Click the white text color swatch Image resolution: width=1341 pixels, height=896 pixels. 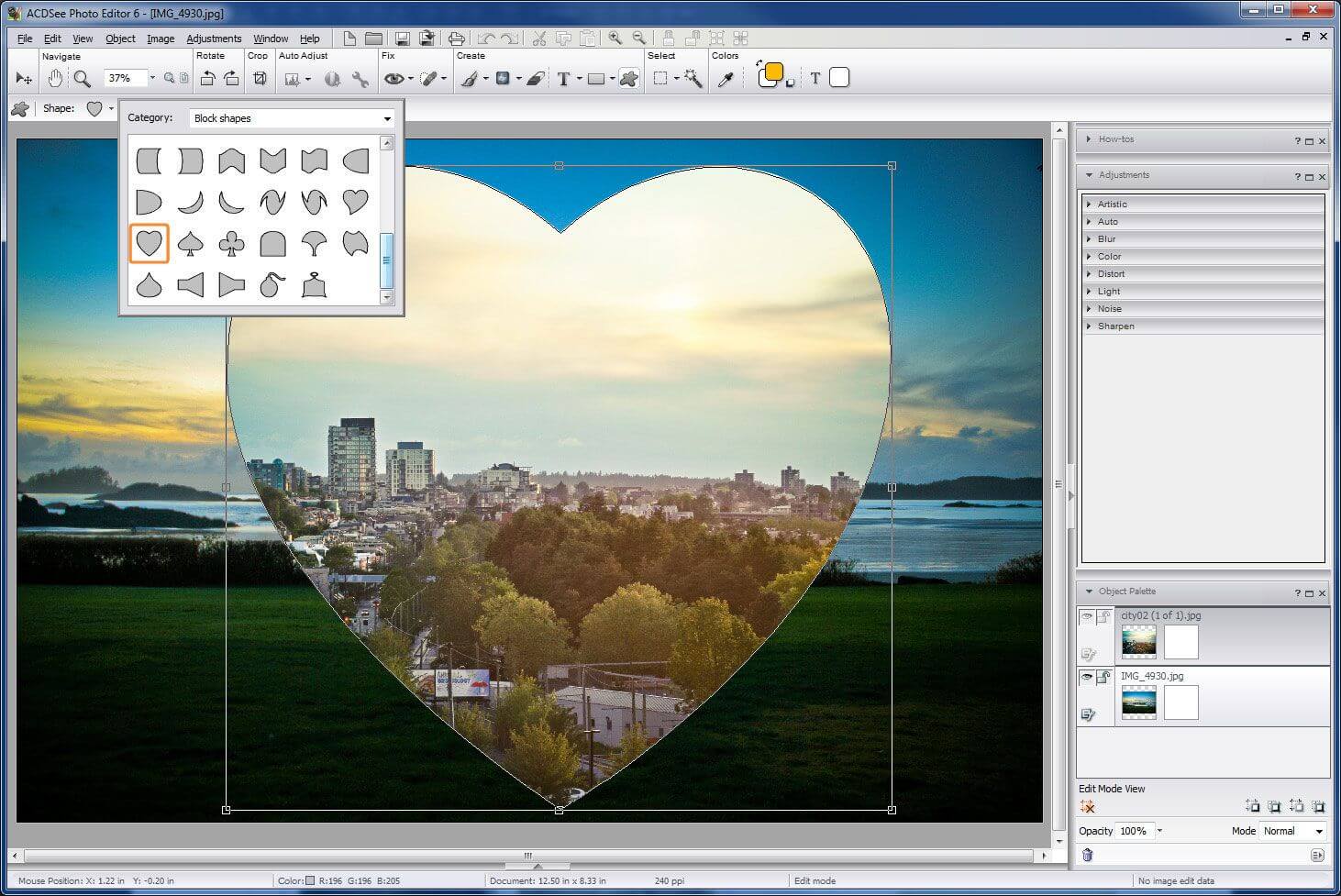pyautogui.click(x=839, y=78)
